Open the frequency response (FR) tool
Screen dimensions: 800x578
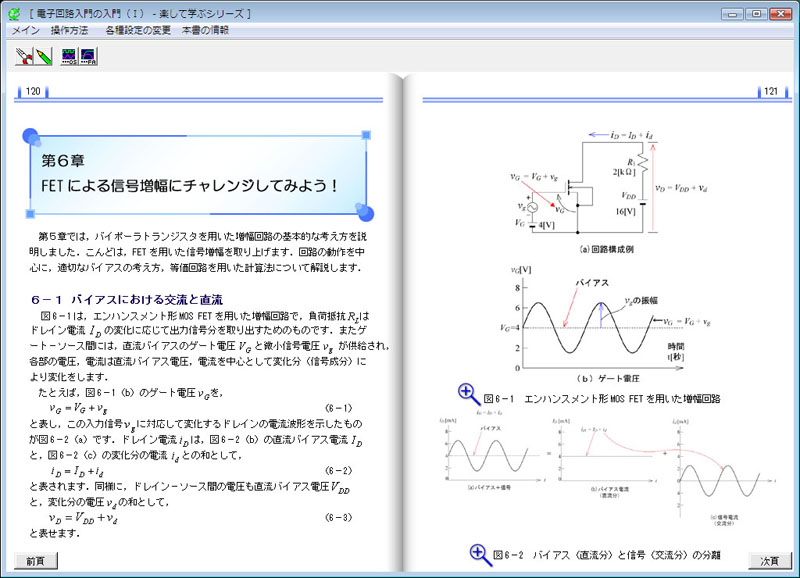click(x=88, y=56)
